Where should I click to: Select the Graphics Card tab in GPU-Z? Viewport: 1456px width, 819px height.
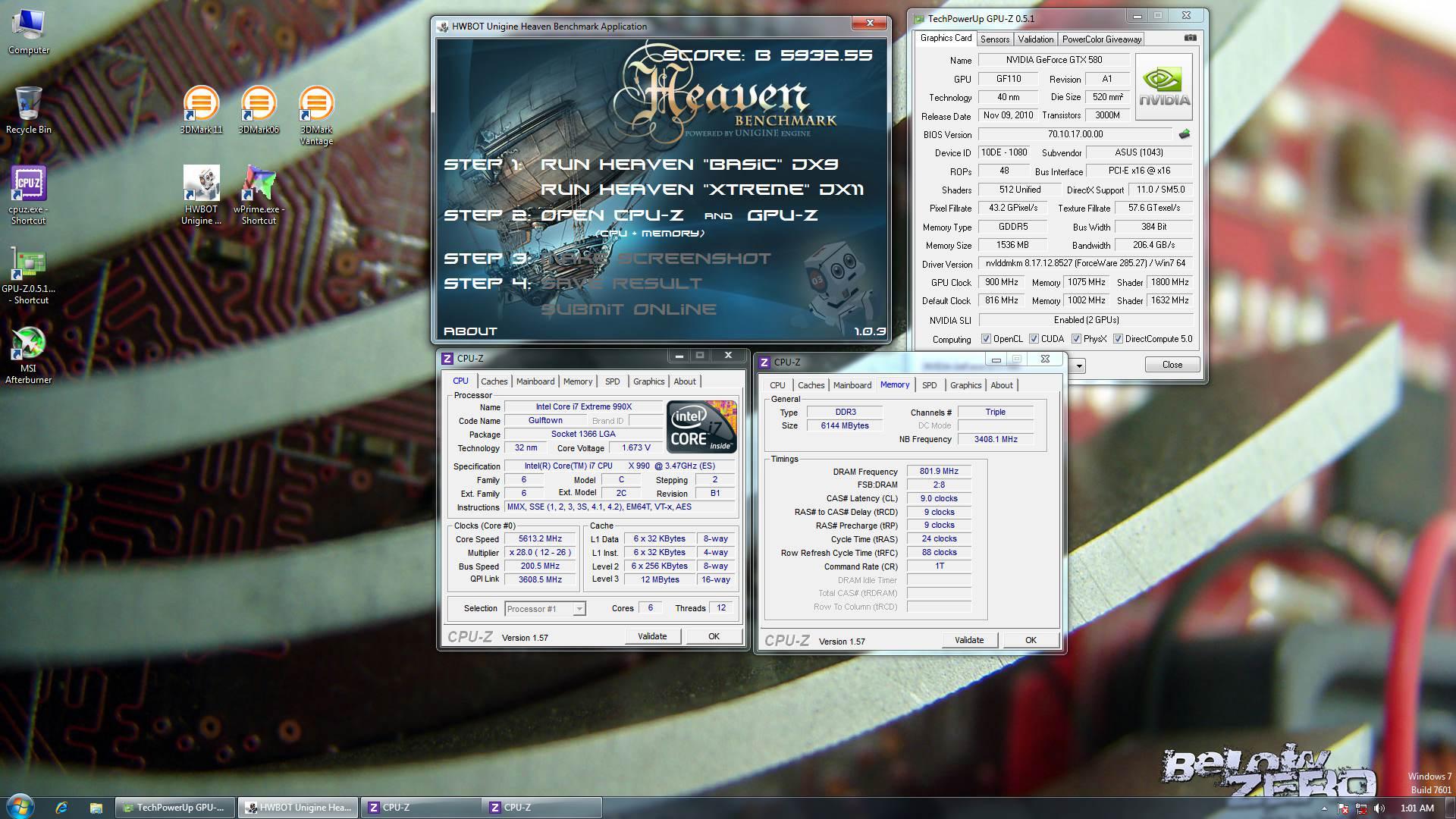(x=946, y=38)
